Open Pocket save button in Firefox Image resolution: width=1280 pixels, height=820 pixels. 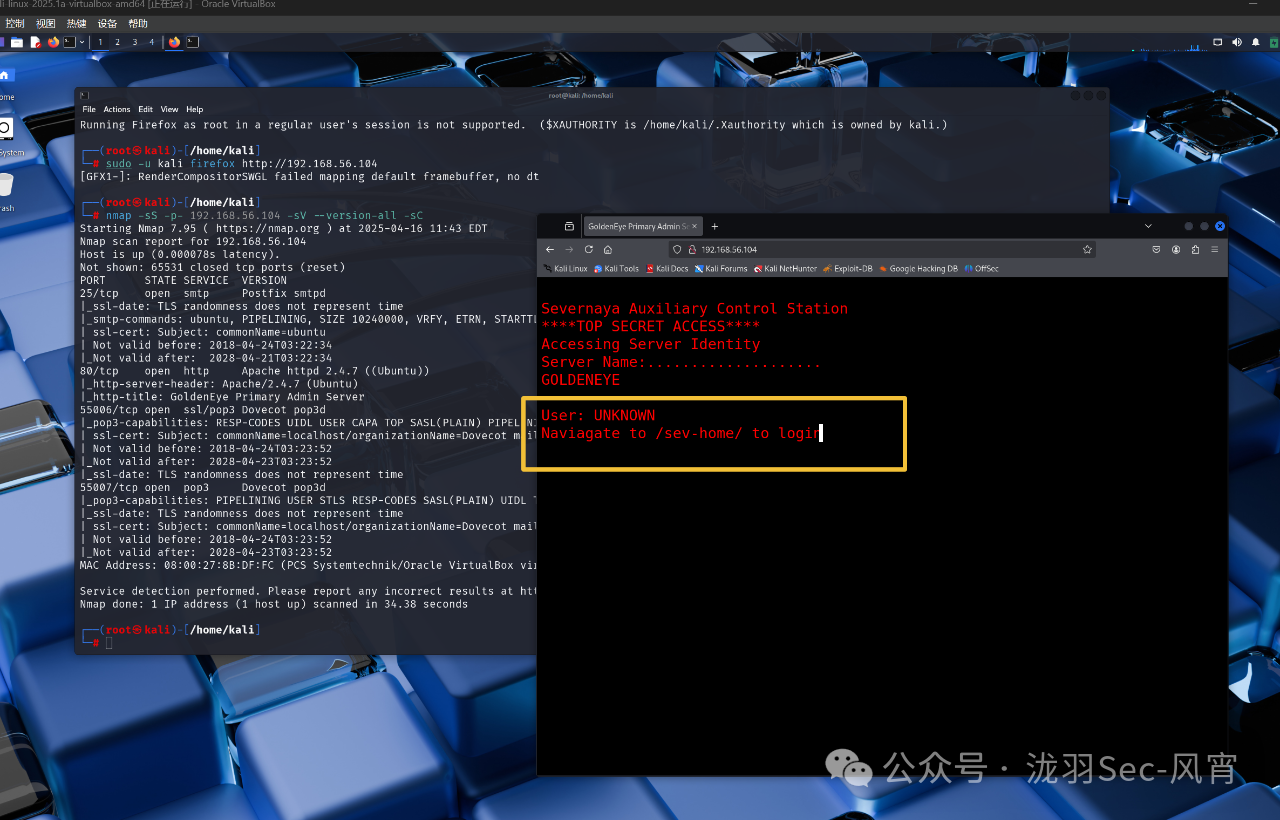tap(1156, 249)
